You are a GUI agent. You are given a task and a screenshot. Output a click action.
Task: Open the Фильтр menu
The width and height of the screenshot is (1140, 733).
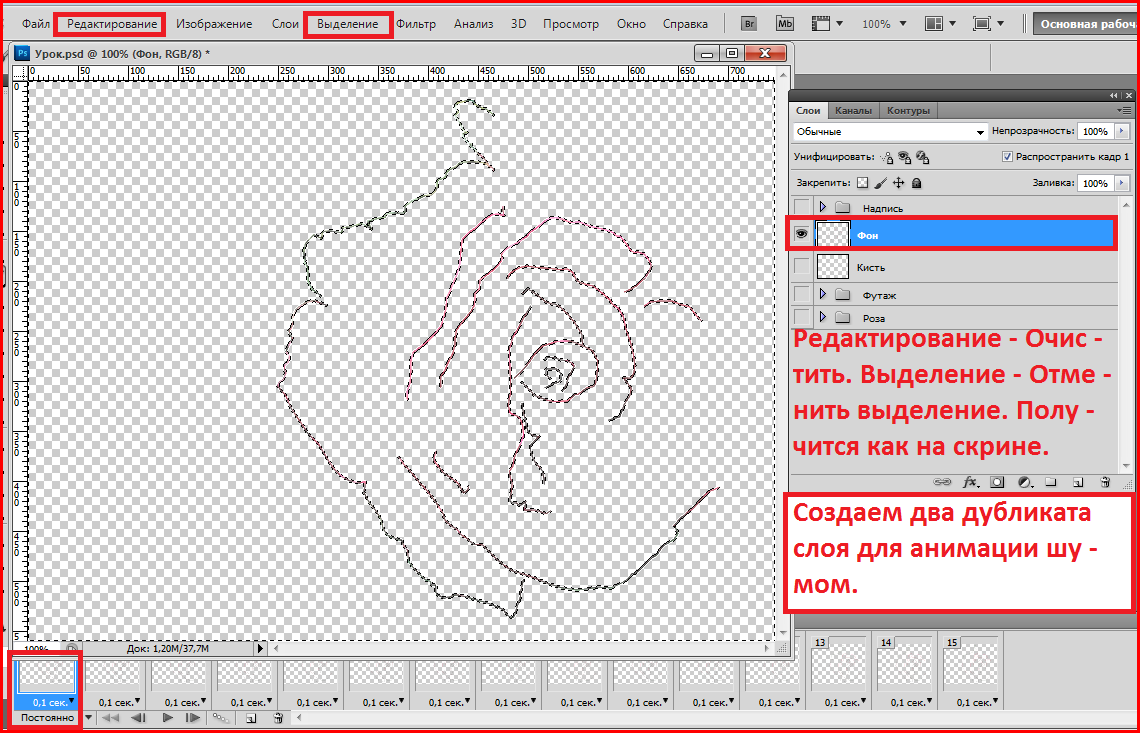click(416, 24)
